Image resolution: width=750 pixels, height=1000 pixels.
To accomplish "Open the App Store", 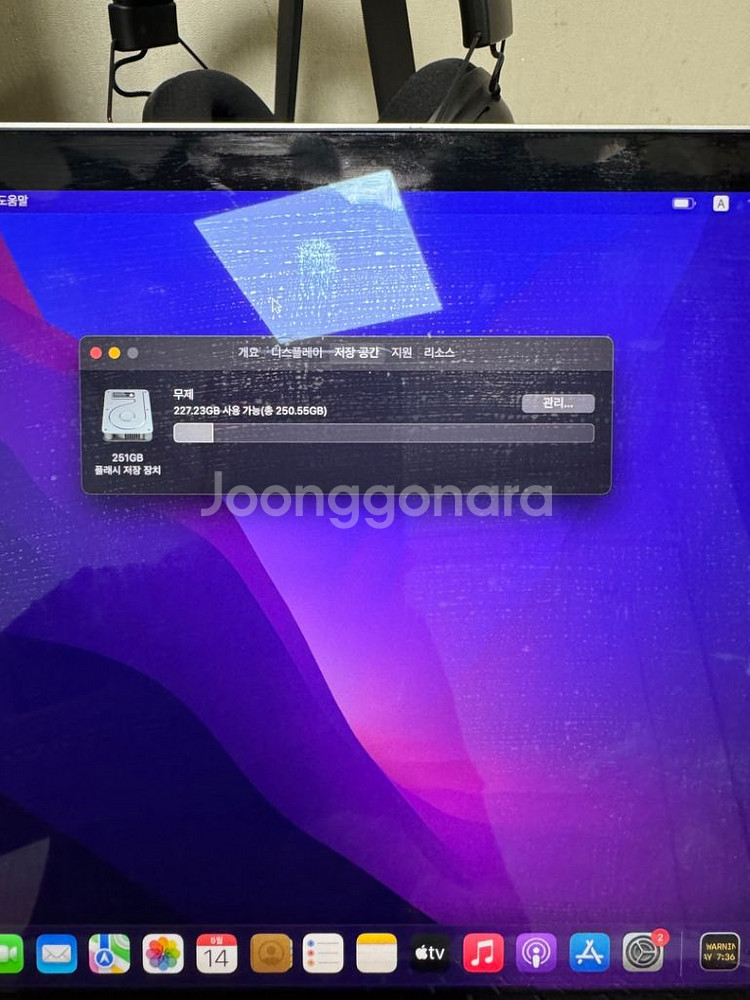I will (589, 954).
